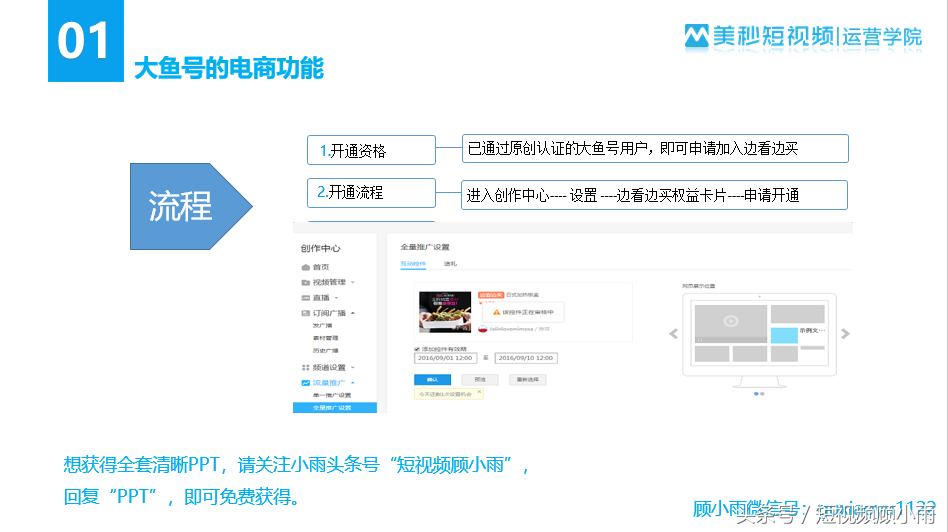Expand the 频道设置 menu arrow
The height and width of the screenshot is (532, 948).
click(352, 368)
